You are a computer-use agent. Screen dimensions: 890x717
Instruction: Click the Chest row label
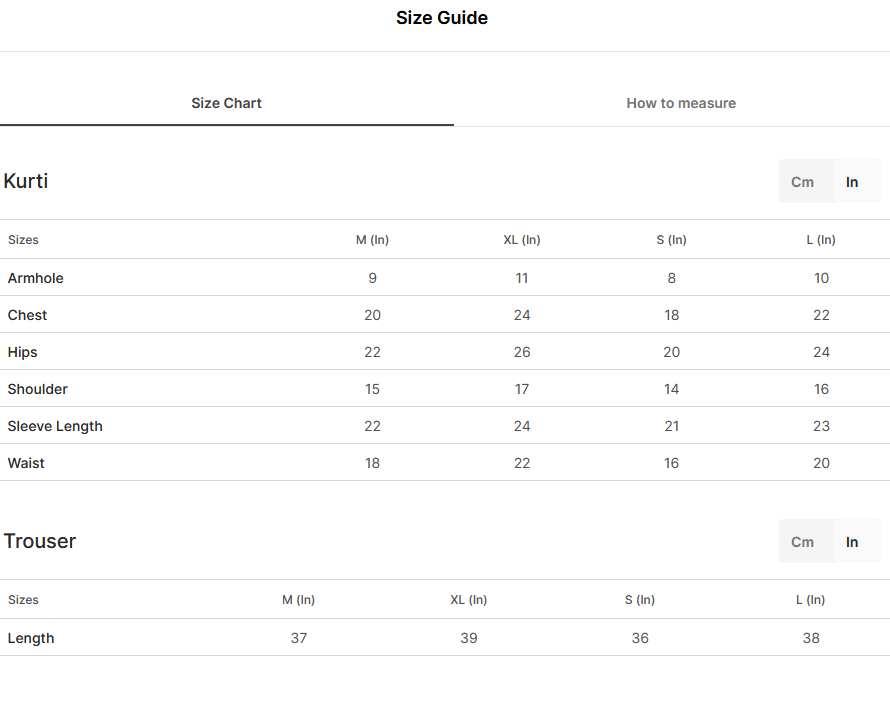click(x=27, y=315)
